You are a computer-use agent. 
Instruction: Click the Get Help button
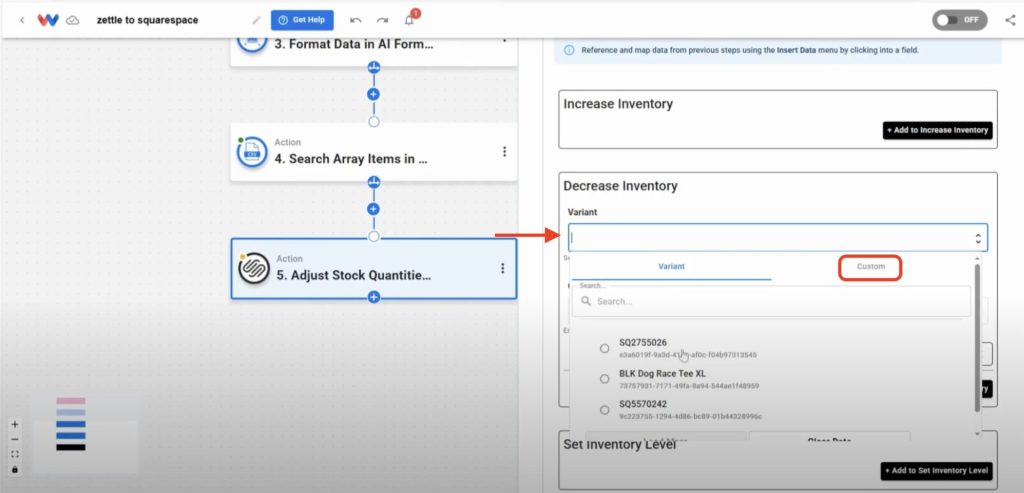point(302,20)
